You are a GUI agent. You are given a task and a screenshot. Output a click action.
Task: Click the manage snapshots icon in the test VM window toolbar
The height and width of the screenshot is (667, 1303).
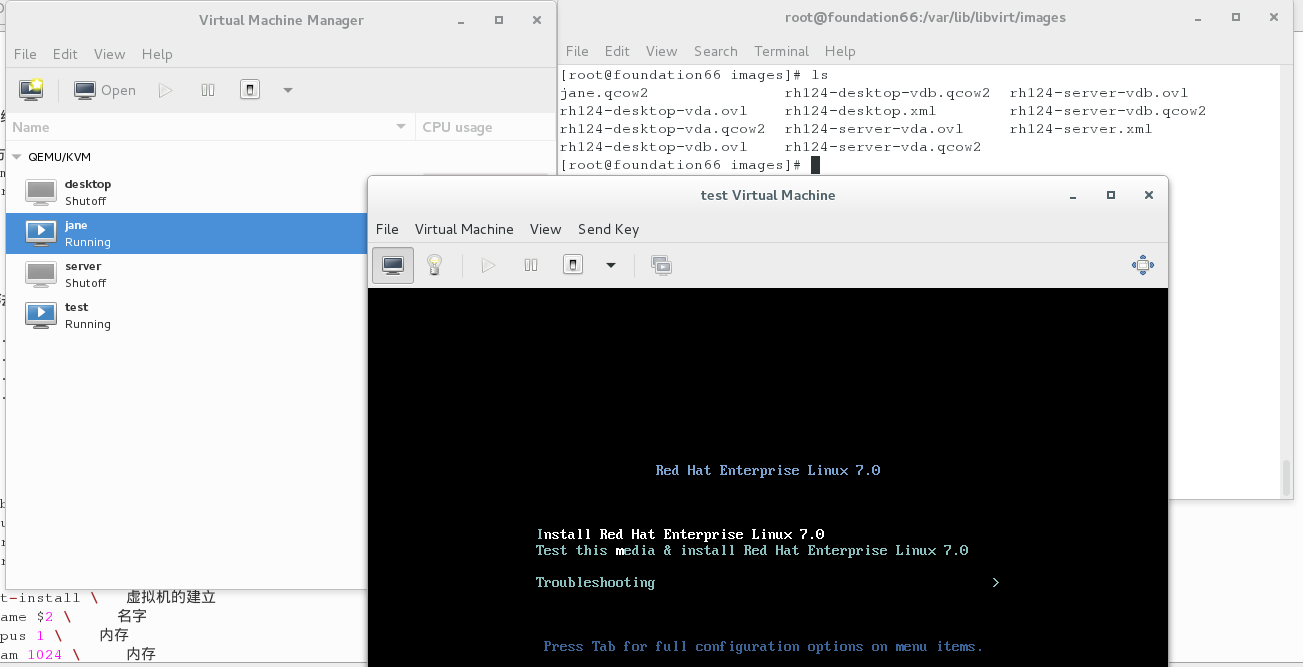661,265
